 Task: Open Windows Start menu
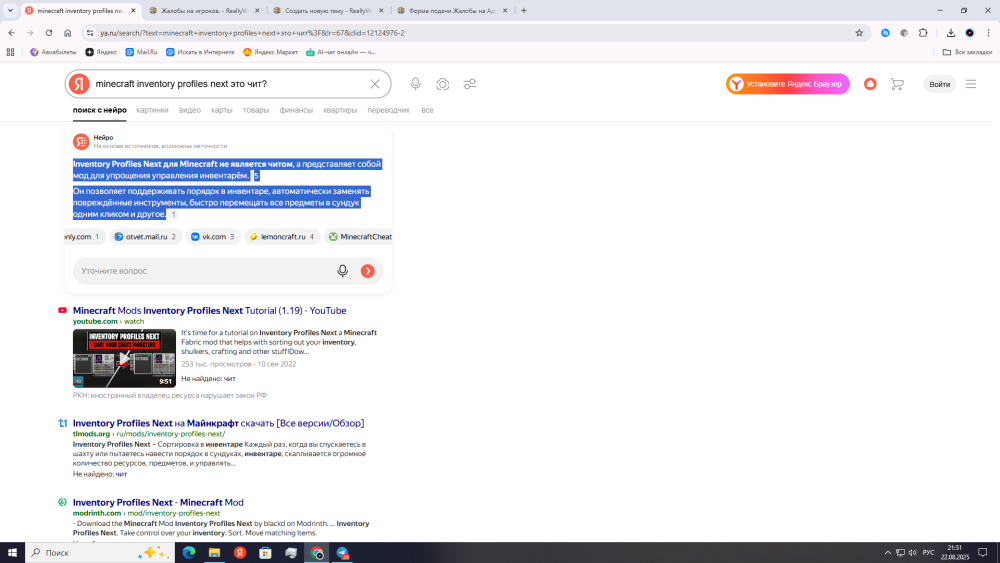pos(12,553)
